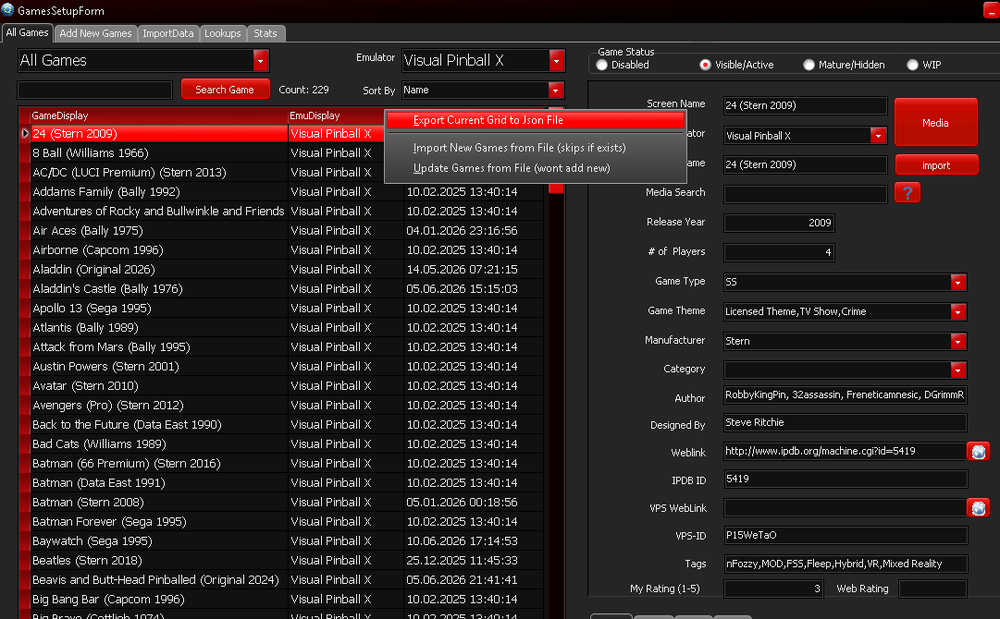Select the WIP game status
Image resolution: width=1000 pixels, height=619 pixels.
pos(913,64)
